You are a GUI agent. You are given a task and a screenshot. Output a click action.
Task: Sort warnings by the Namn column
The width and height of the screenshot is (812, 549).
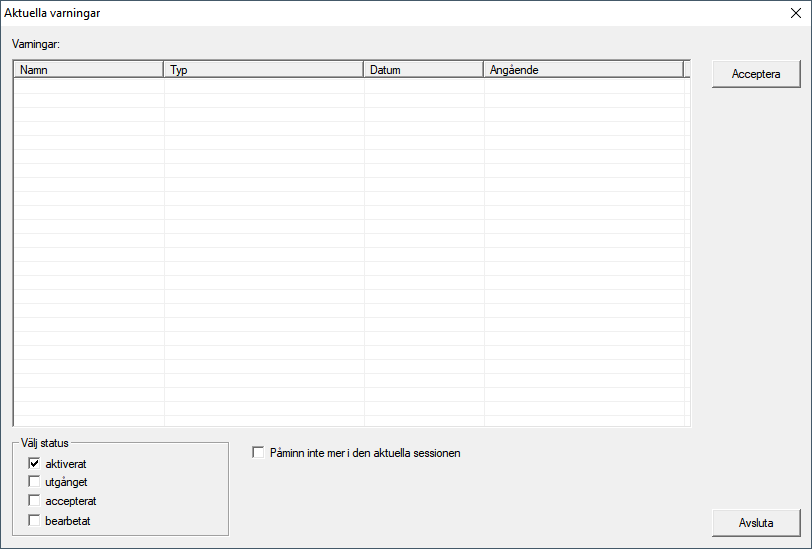click(x=88, y=70)
